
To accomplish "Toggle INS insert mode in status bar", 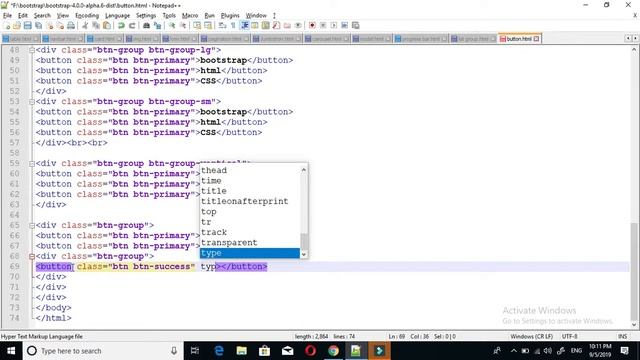I will (x=622, y=336).
